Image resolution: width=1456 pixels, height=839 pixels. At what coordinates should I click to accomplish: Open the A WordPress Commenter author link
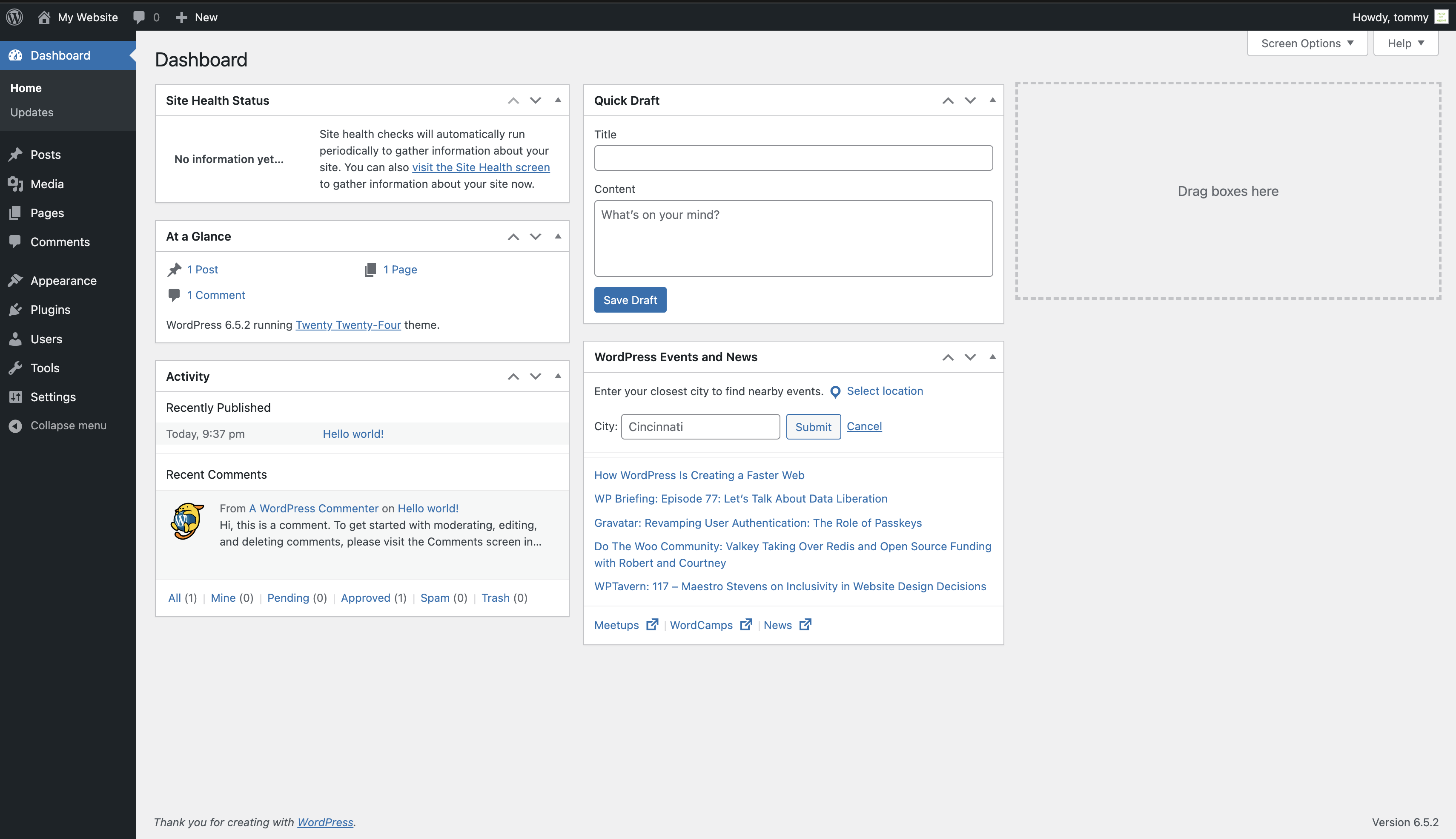coord(314,508)
